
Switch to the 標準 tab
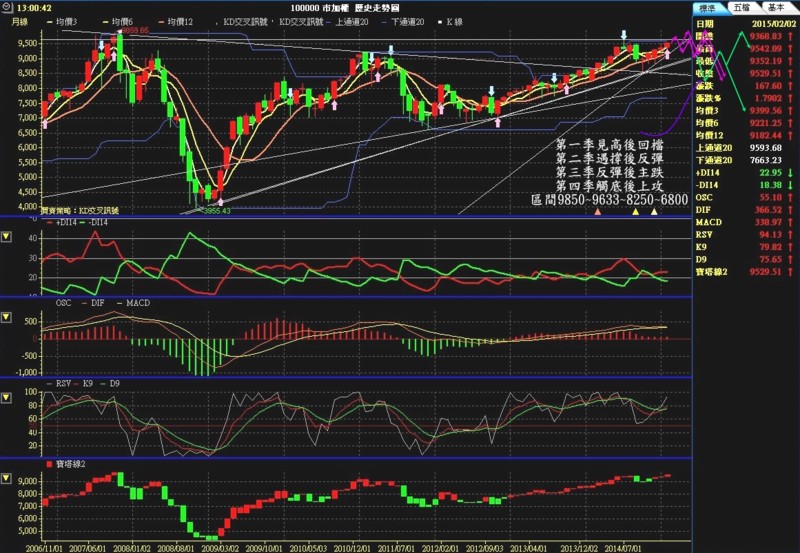coord(713,6)
